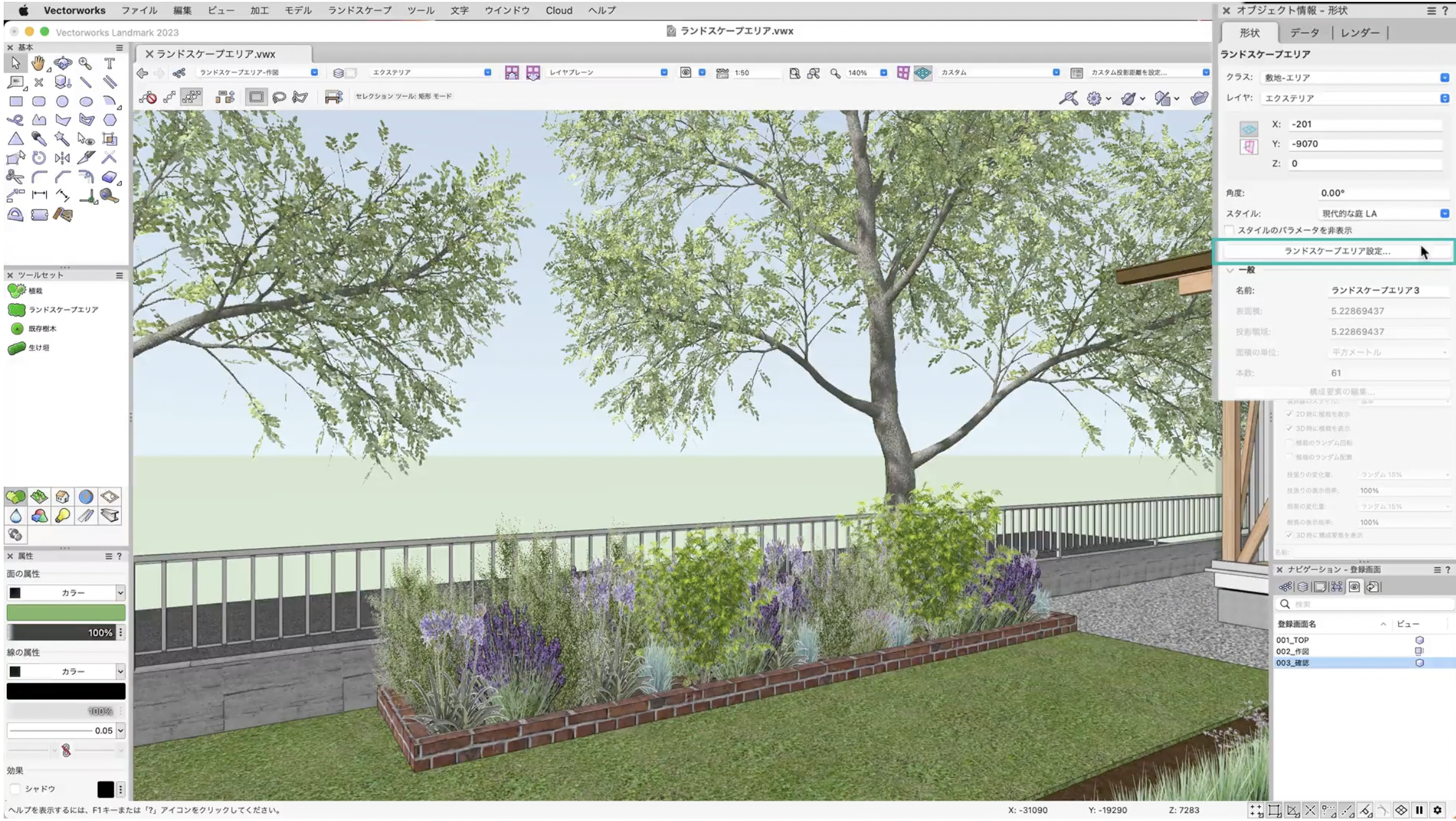Toggle show plants in 3D checkbox
This screenshot has width=1456, height=821.
1289,428
